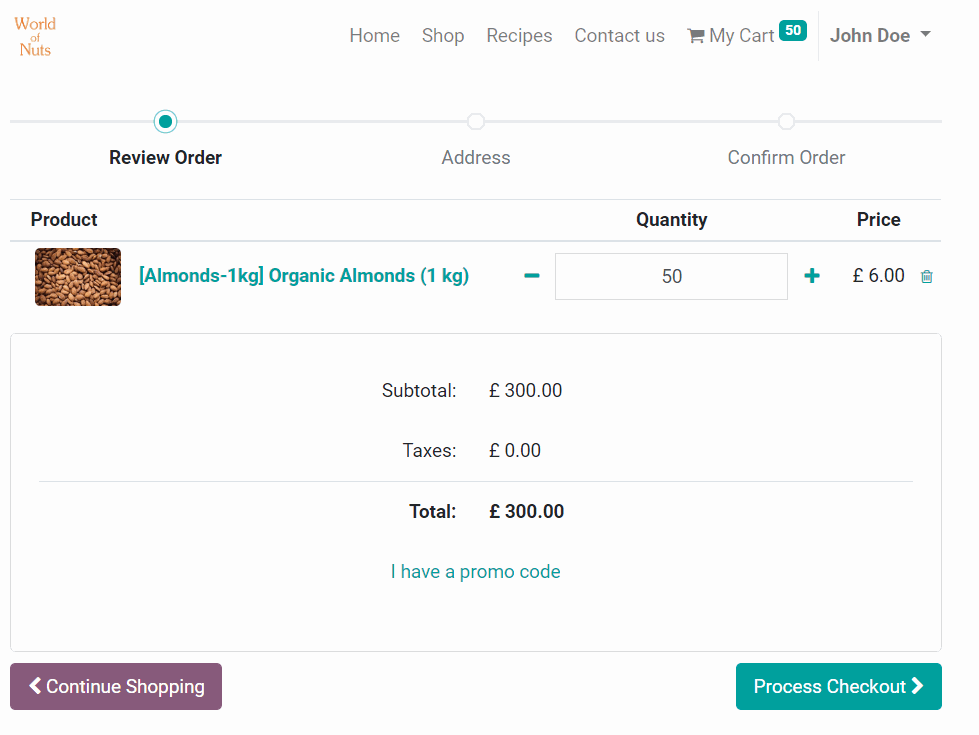Navigate to Recipes
979x735 pixels.
(x=519, y=36)
